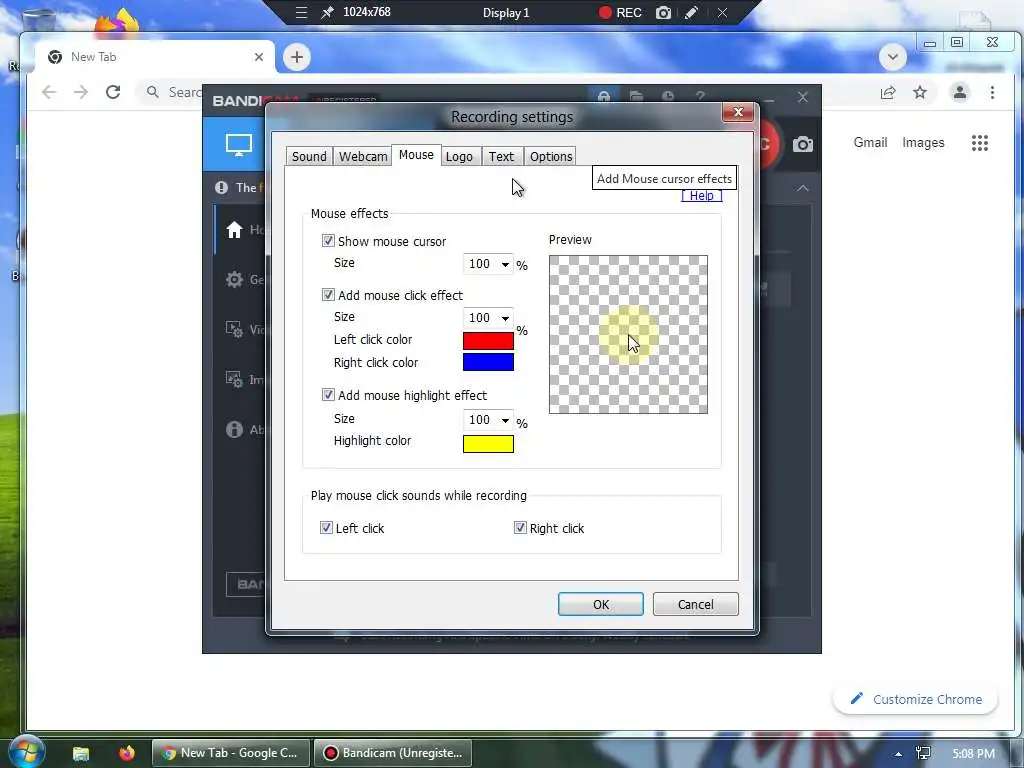Click Chrome share page icon
Screen dimensions: 1024x768
coord(888,93)
